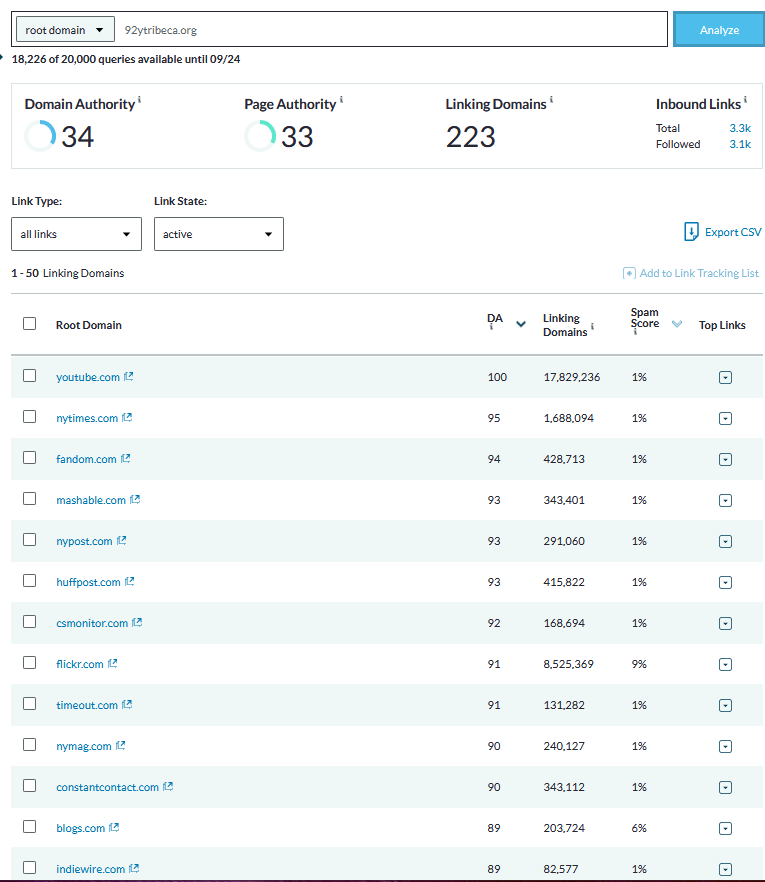Check the mashable.com row checkbox
This screenshot has height=882, width=765.
(29, 499)
